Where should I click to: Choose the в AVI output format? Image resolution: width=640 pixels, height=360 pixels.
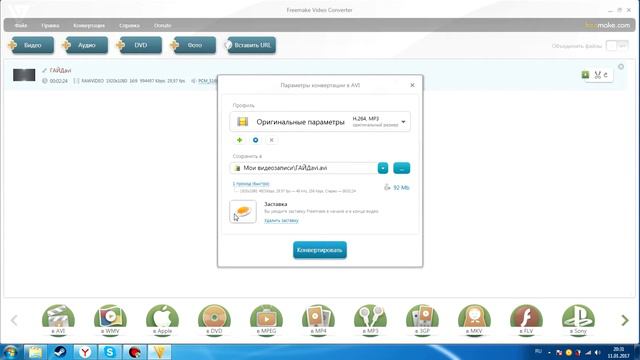click(x=58, y=320)
